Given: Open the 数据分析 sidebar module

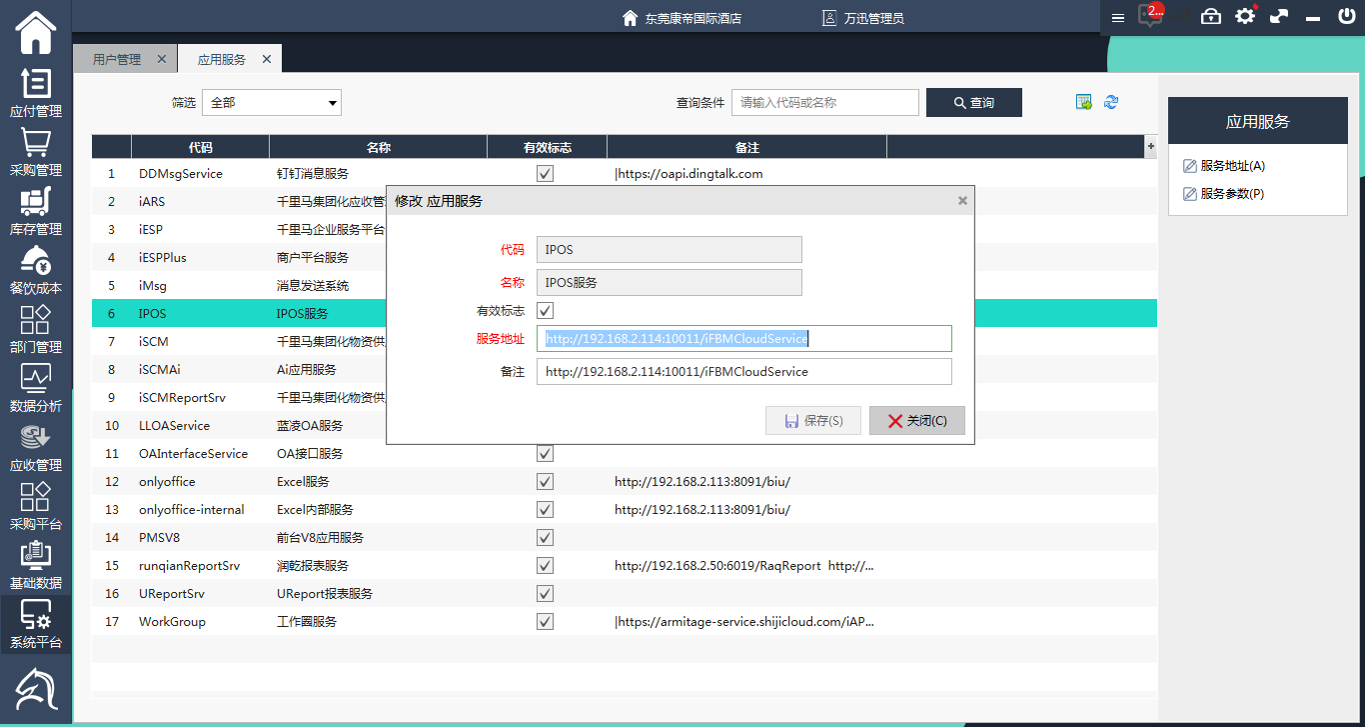Looking at the screenshot, I should pos(36,388).
